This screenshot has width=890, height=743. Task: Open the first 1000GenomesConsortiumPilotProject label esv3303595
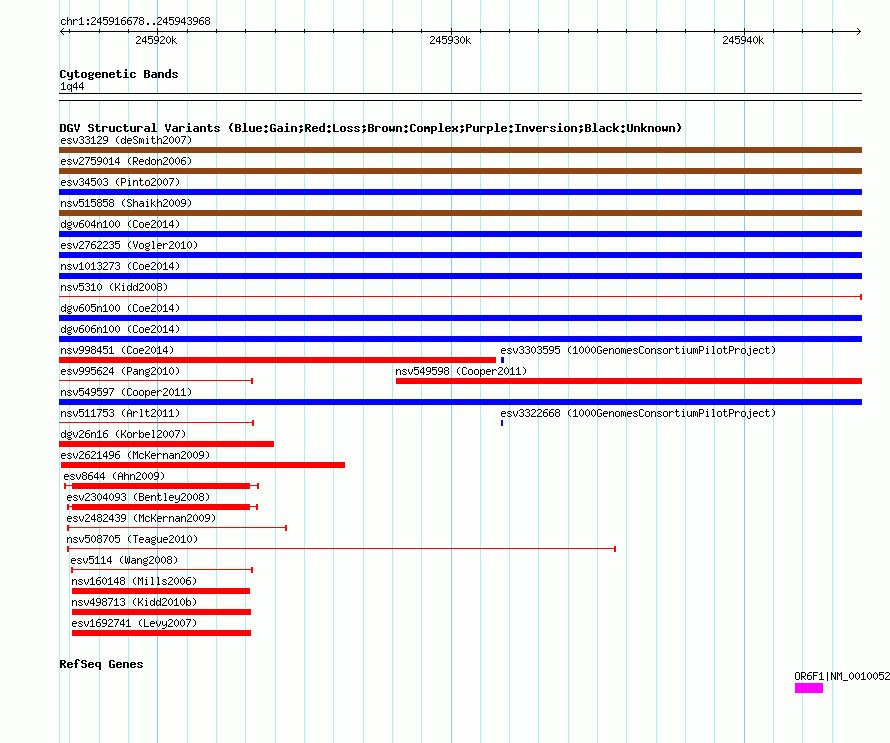(x=638, y=350)
